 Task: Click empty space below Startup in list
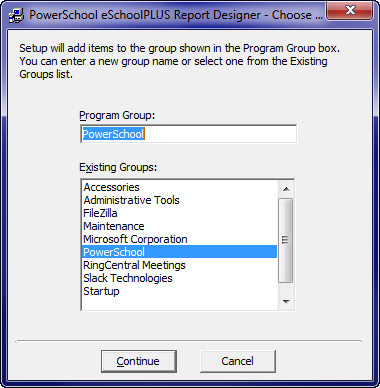pyautogui.click(x=179, y=303)
